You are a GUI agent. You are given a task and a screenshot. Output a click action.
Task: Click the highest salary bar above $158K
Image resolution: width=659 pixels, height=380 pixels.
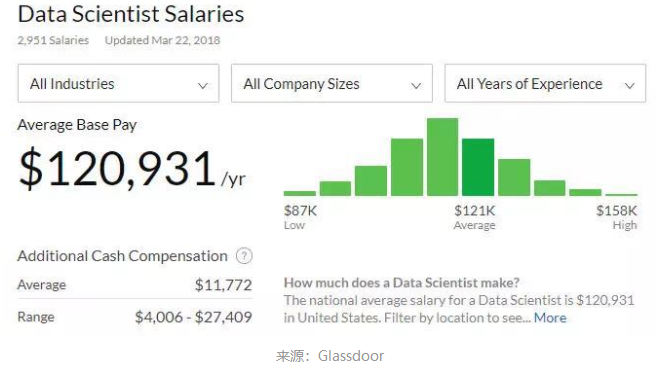coord(621,195)
